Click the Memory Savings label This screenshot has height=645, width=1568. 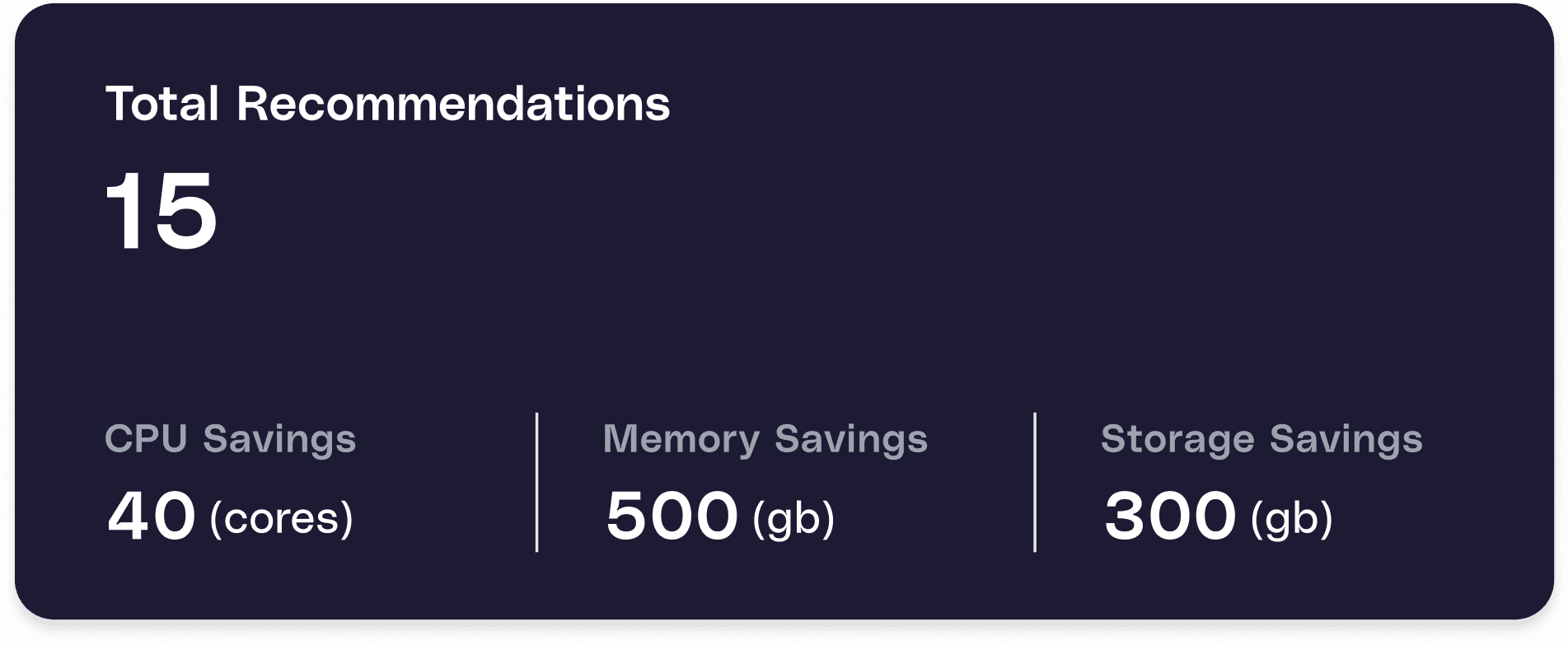765,440
